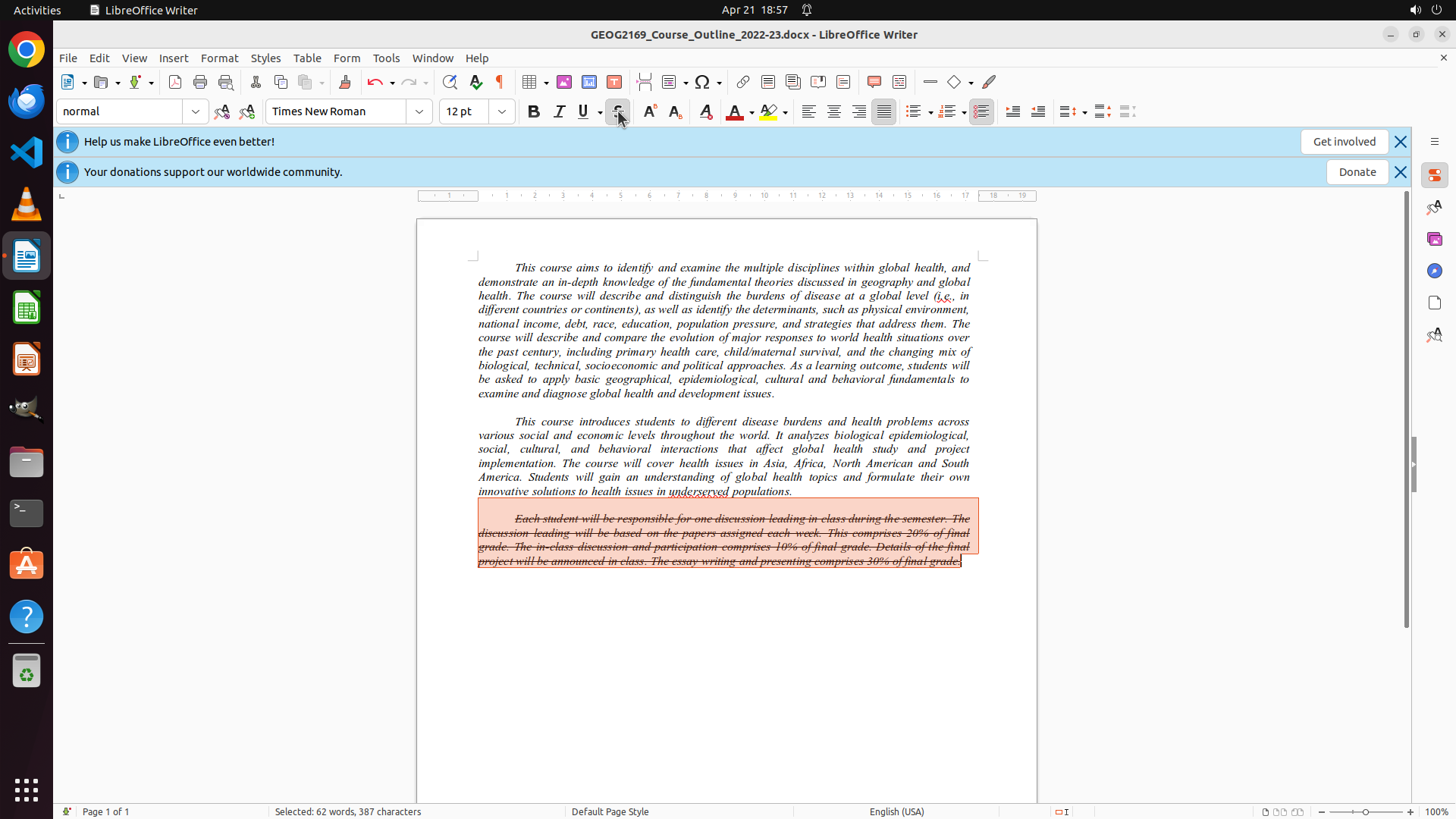Click the Insert Image icon
Image resolution: width=1456 pixels, height=819 pixels.
(564, 82)
